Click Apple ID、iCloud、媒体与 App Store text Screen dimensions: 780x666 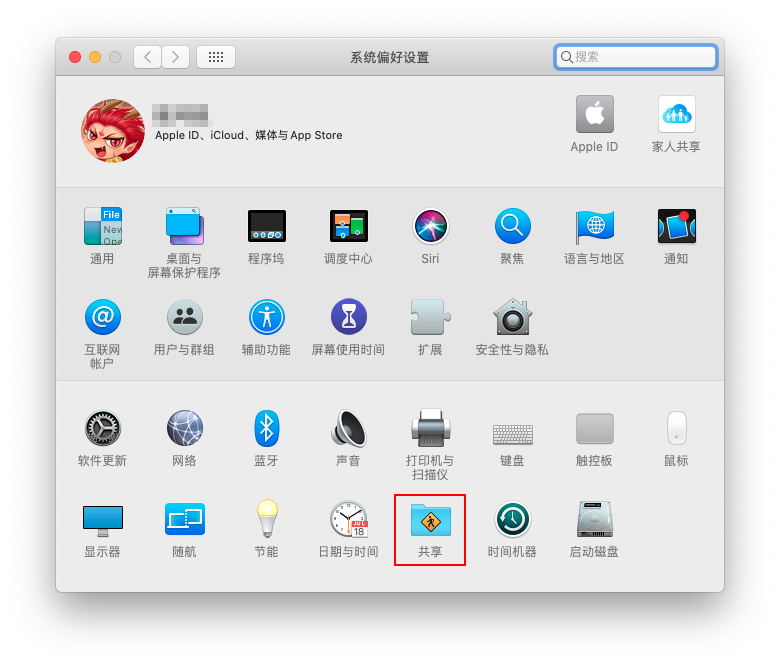pos(248,135)
